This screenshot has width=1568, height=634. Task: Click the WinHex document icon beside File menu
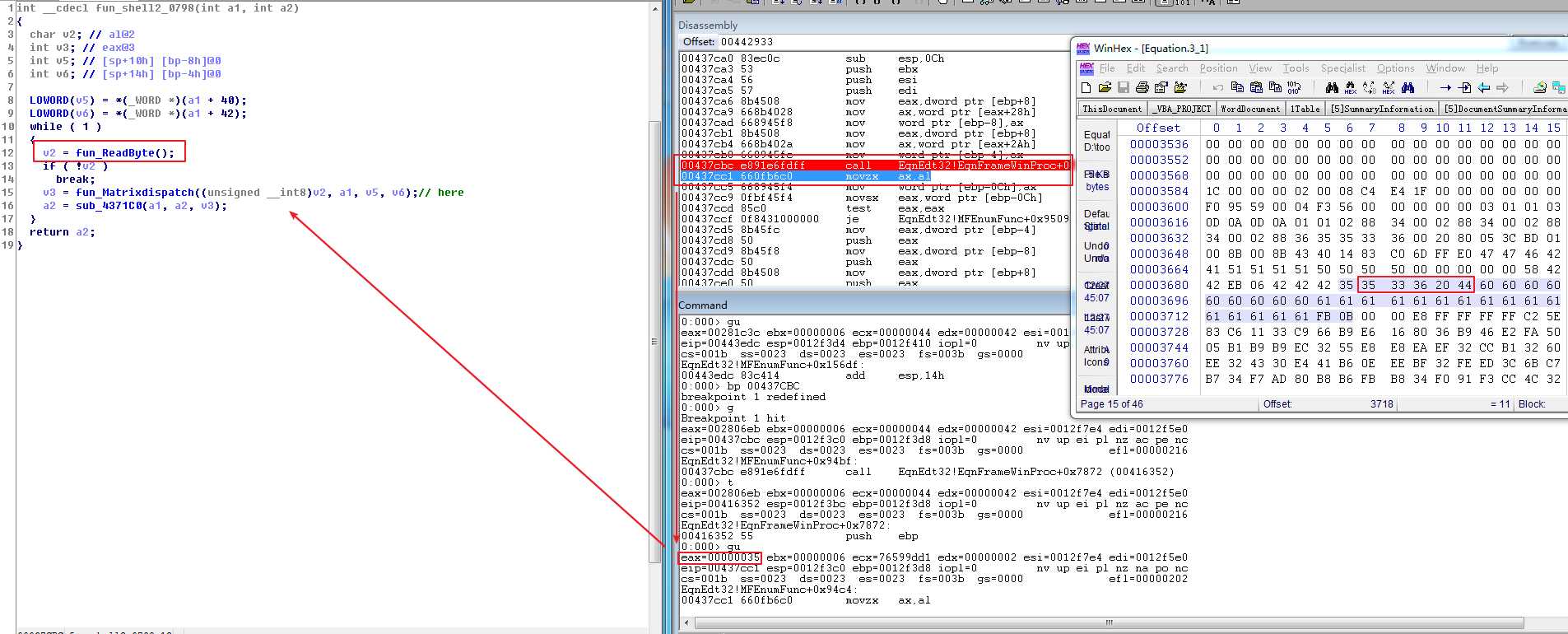1086,68
